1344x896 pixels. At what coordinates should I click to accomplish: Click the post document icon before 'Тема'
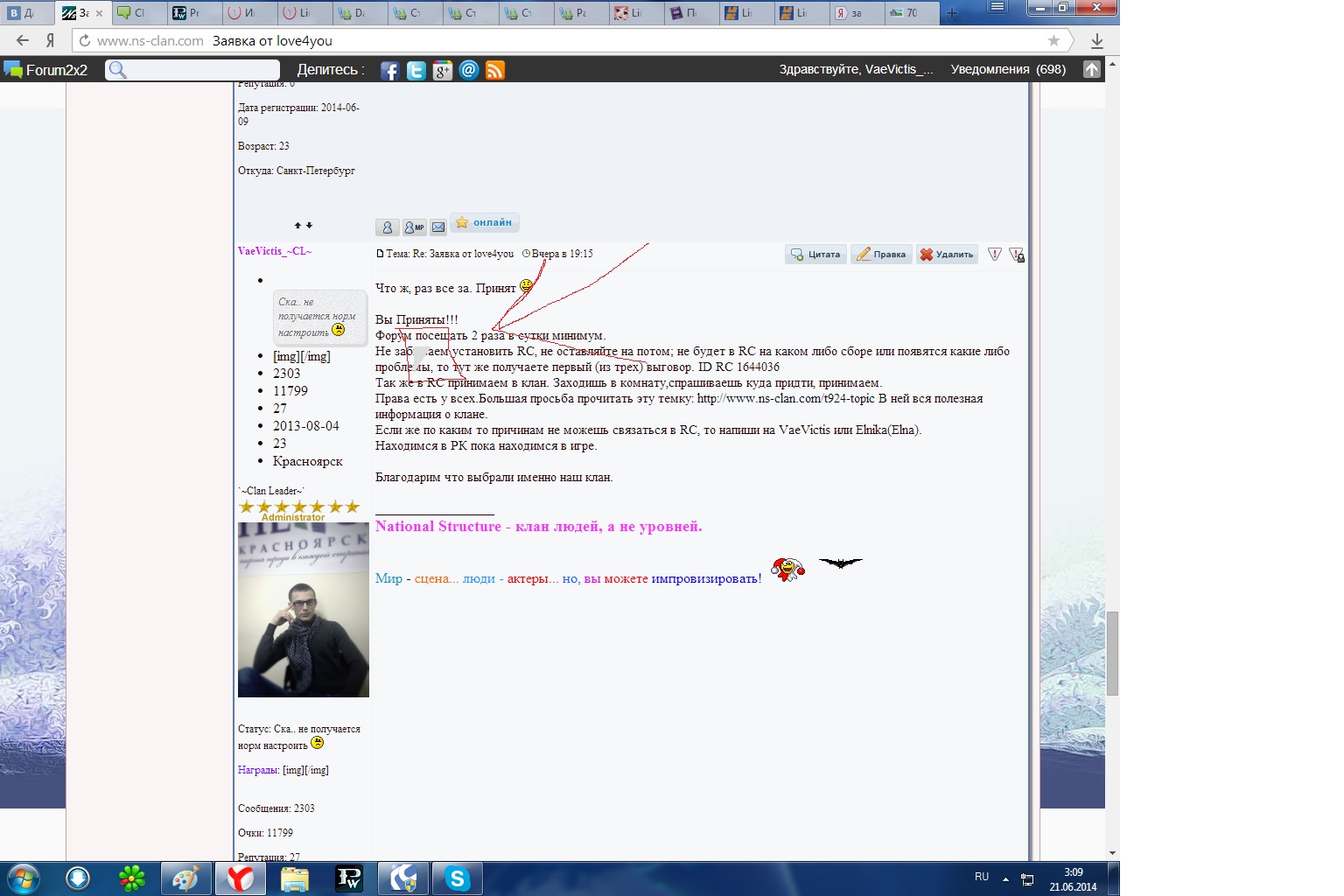[380, 254]
